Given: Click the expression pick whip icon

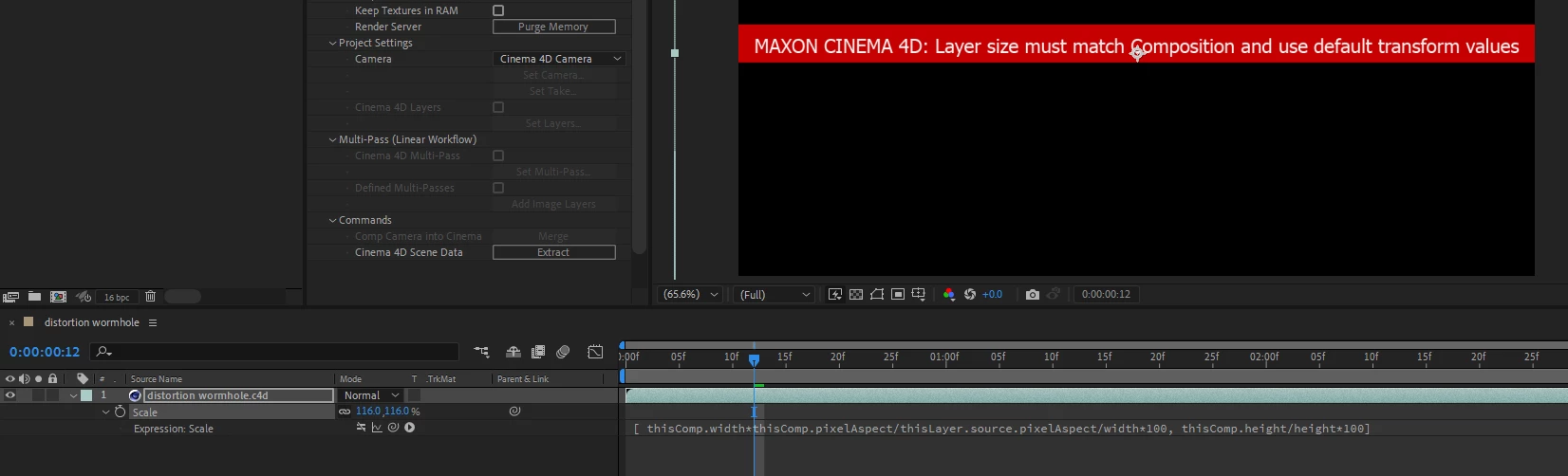Looking at the screenshot, I should [x=393, y=428].
